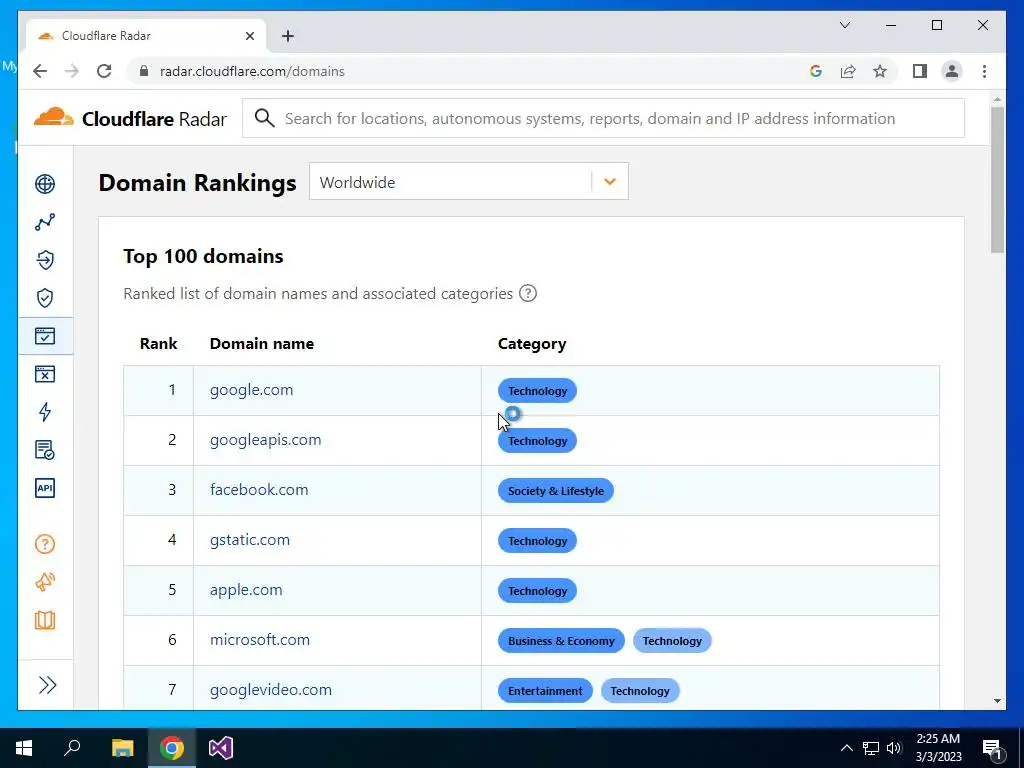Open the orange book glossary icon

(45, 620)
